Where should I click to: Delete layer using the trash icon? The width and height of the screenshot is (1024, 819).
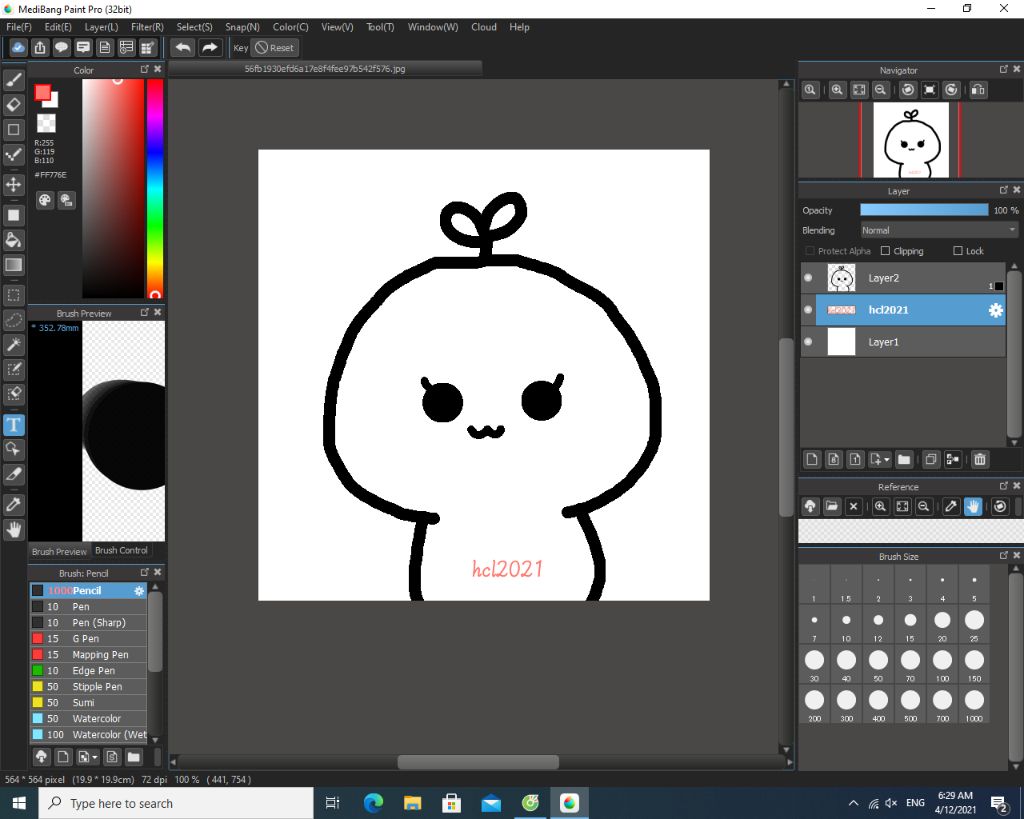[980, 460]
